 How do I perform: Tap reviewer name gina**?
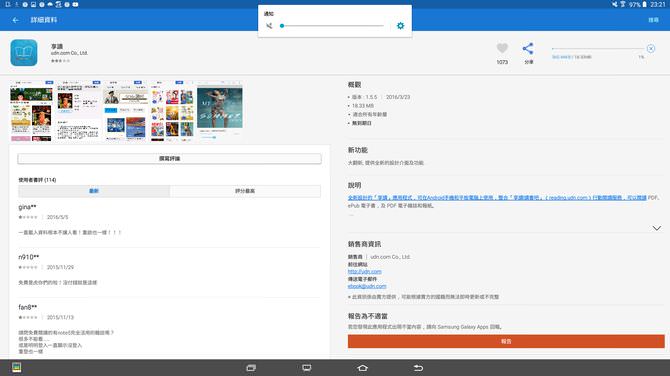(27, 207)
